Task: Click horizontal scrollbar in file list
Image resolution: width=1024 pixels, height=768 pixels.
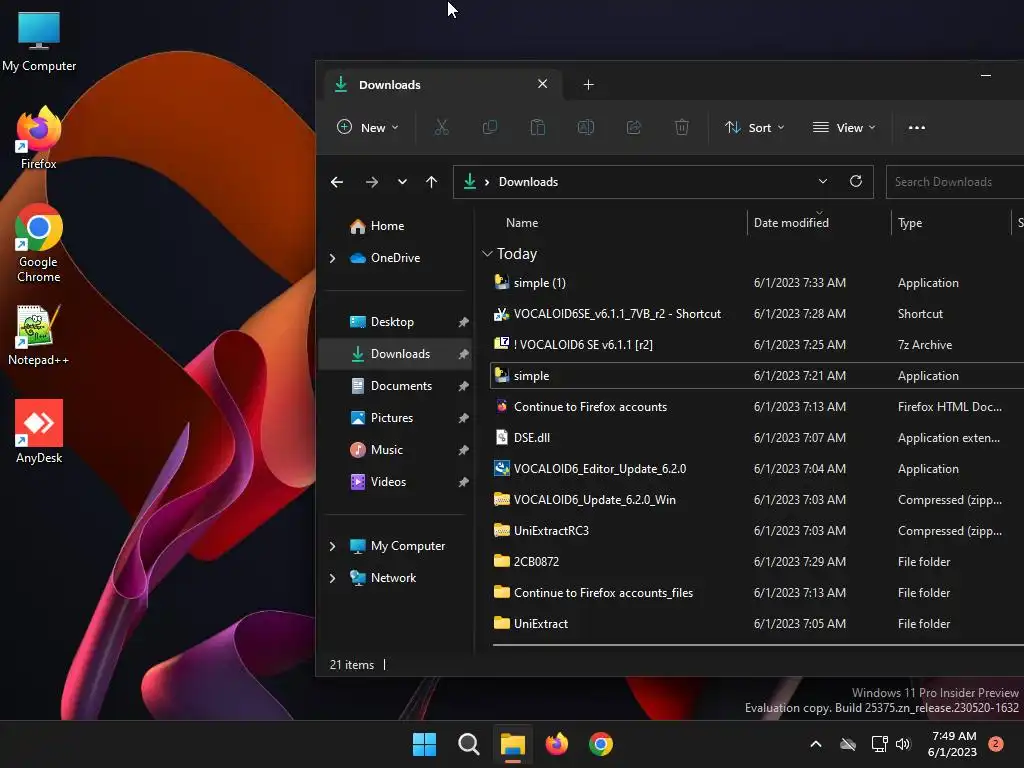Action: (758, 645)
